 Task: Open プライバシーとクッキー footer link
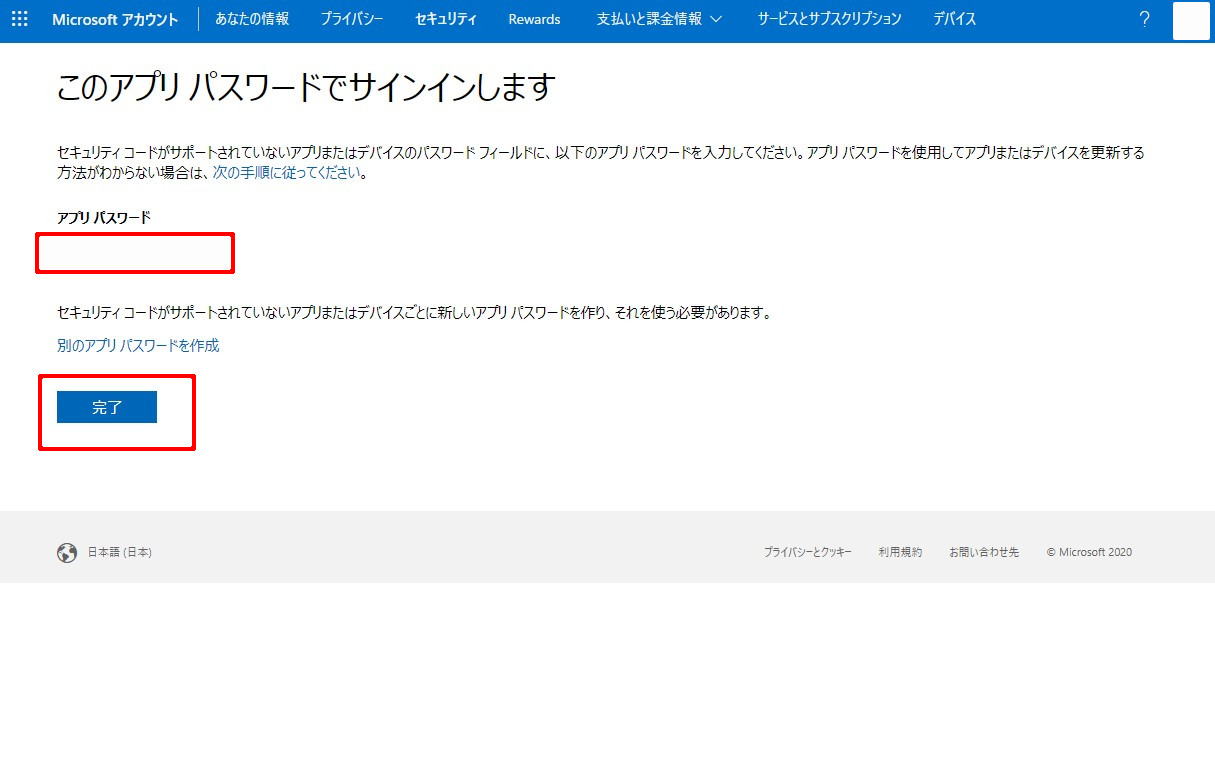[807, 553]
